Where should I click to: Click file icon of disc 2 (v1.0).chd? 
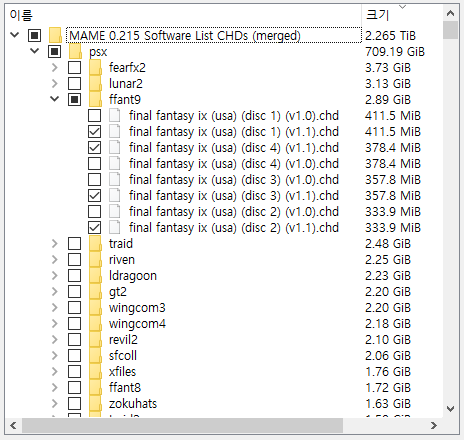coord(115,211)
